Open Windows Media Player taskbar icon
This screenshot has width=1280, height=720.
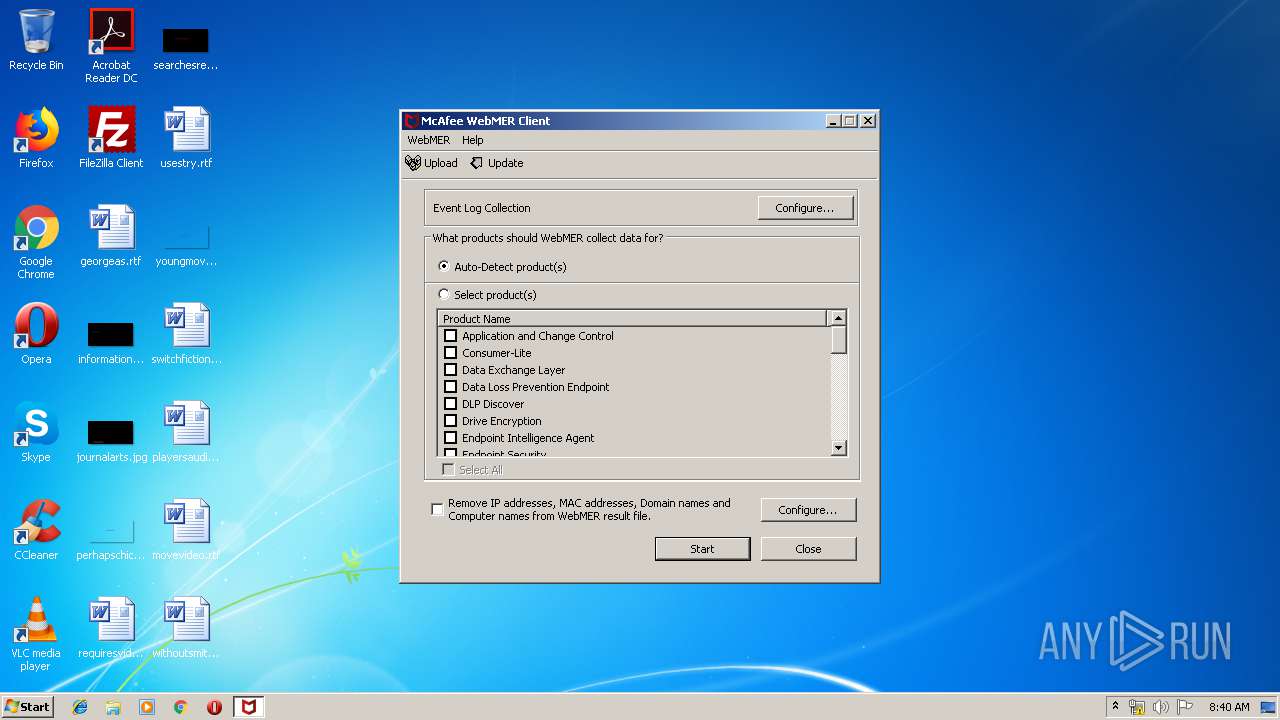pos(147,707)
